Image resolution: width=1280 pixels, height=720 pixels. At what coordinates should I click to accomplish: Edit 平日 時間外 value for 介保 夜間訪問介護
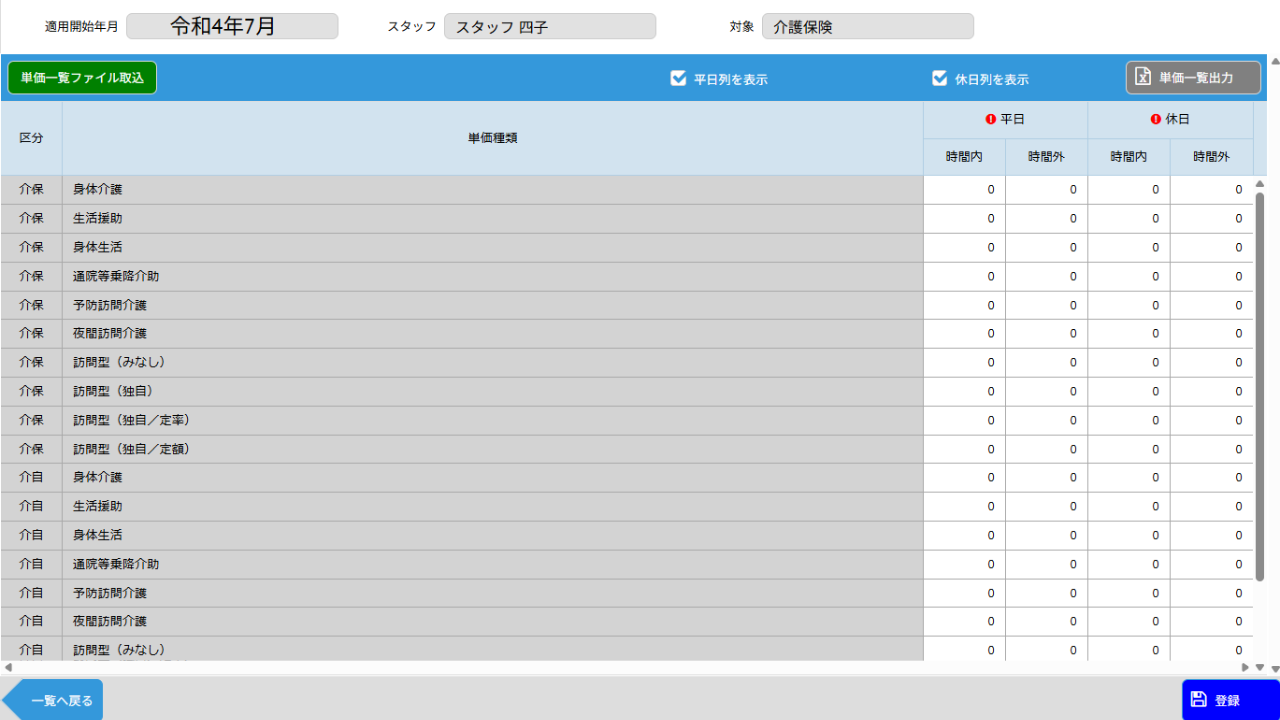click(x=1047, y=334)
